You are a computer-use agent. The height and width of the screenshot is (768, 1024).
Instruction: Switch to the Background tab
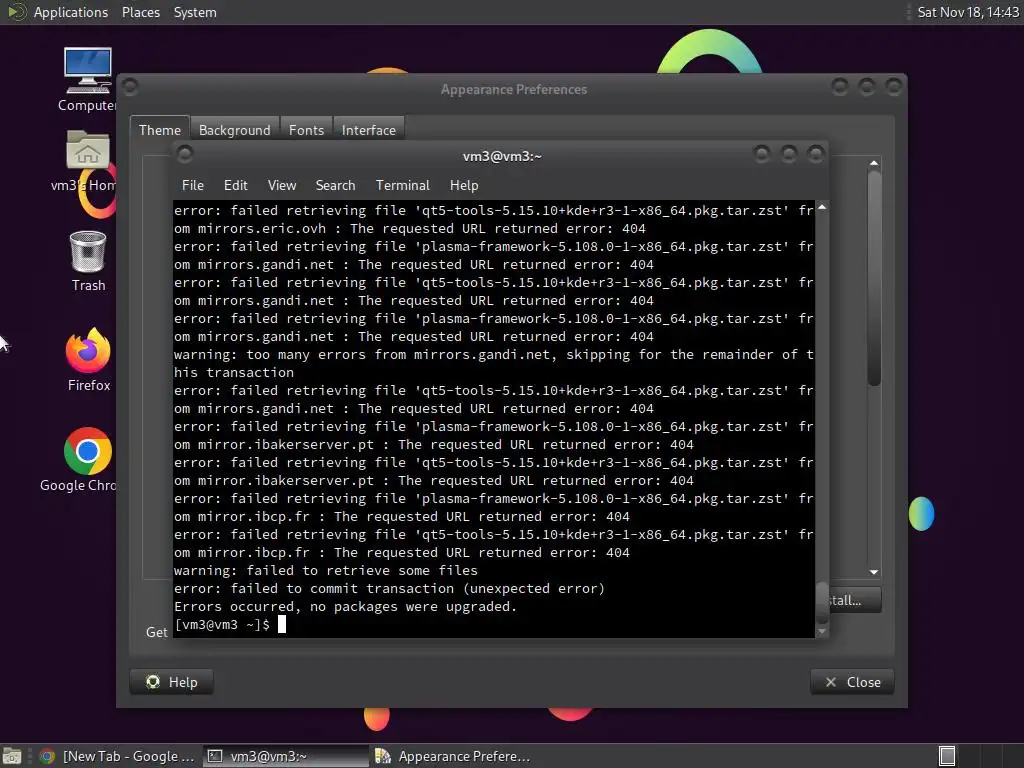click(234, 130)
